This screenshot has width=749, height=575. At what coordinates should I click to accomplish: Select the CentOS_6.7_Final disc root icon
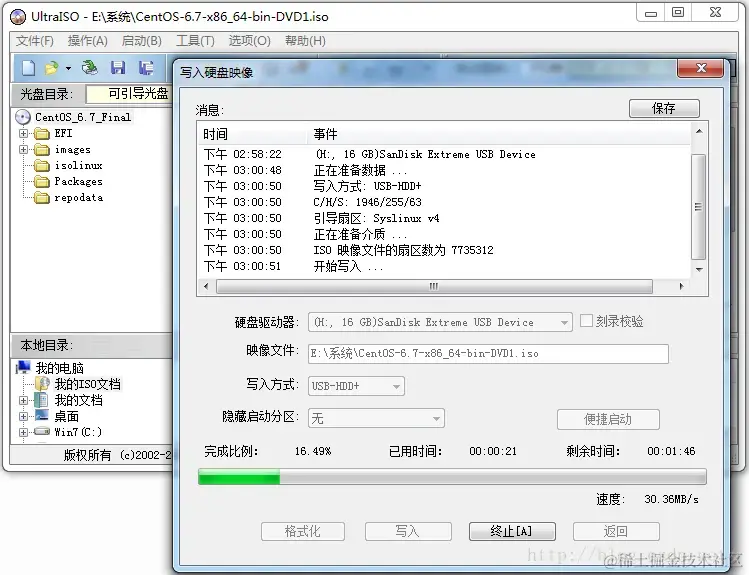22,117
